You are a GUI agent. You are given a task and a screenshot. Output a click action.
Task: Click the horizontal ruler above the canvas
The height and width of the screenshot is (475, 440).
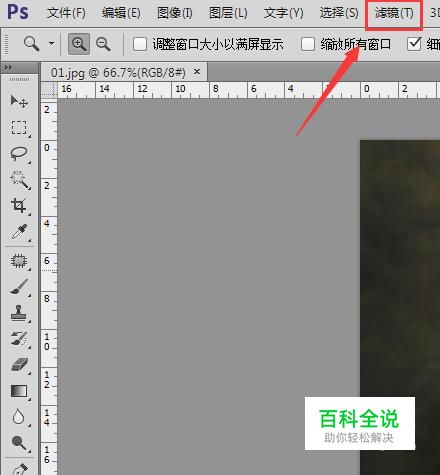249,90
